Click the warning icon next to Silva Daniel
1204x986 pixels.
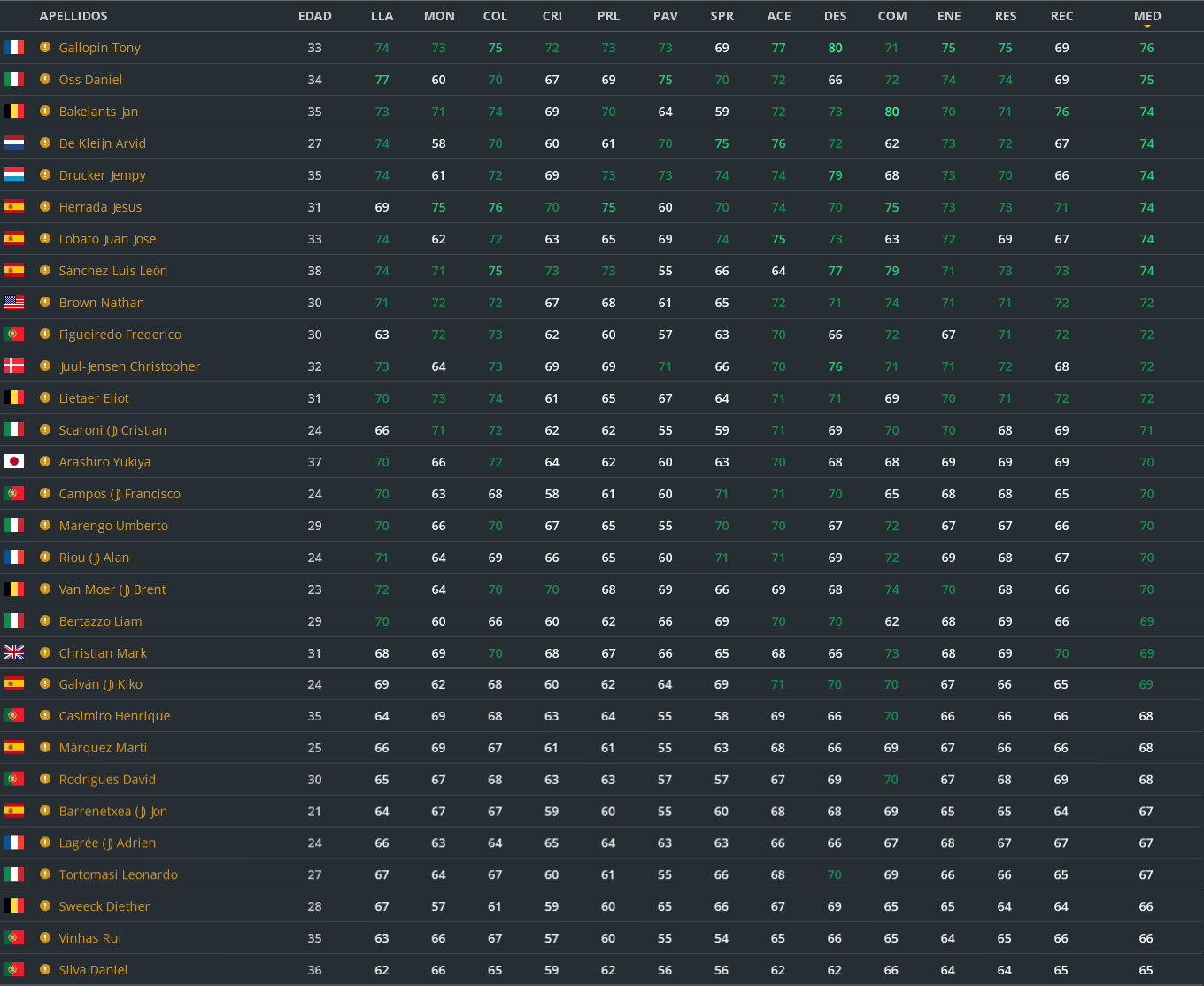[45, 969]
